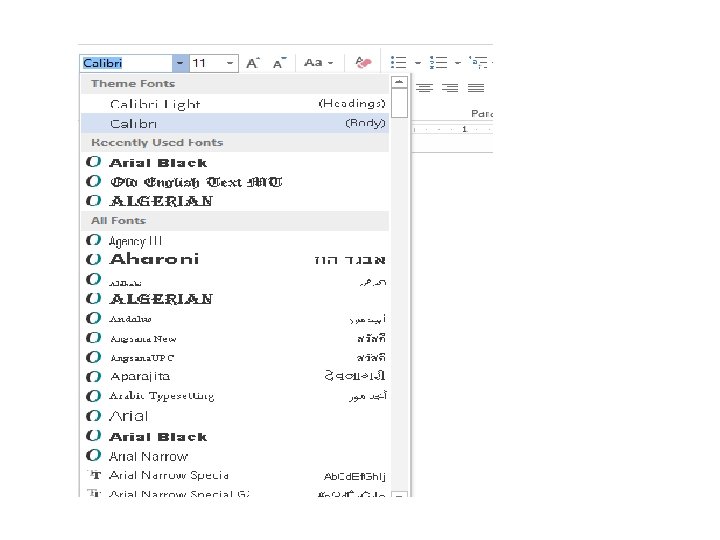Screen dimensions: 720x540
Task: Align paragraph text right
Action: pos(450,88)
